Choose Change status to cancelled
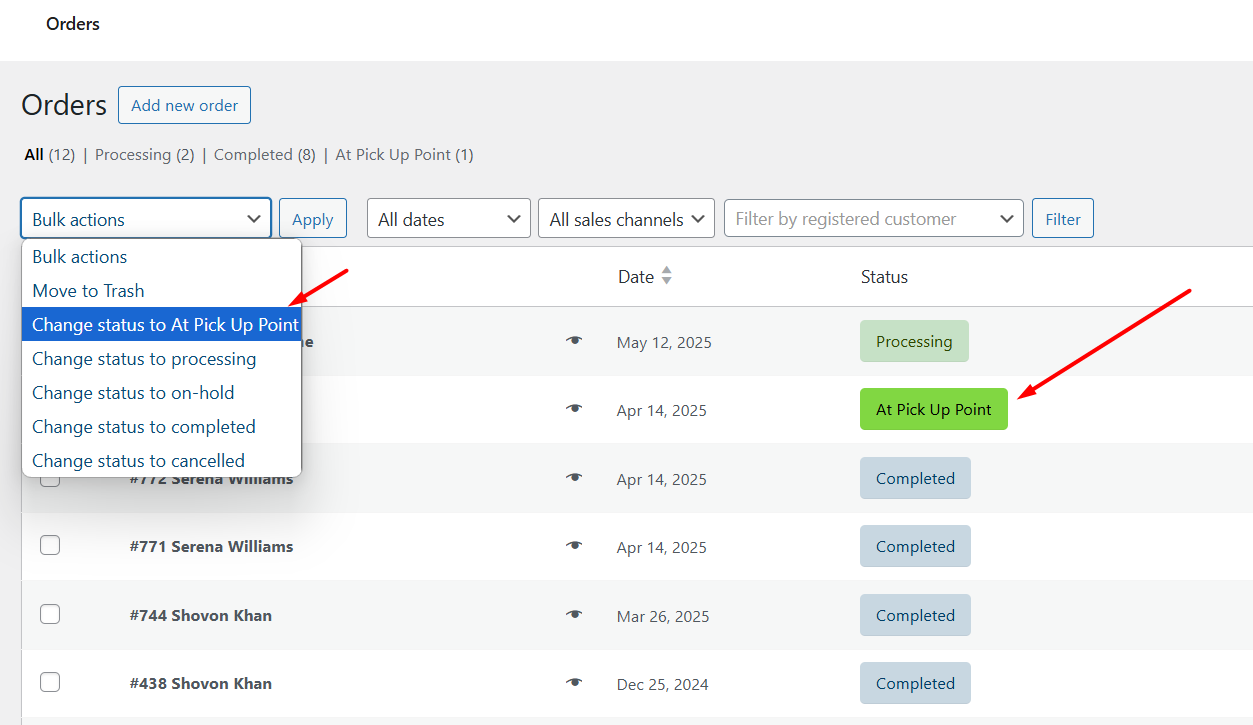The image size is (1253, 725). [161, 461]
